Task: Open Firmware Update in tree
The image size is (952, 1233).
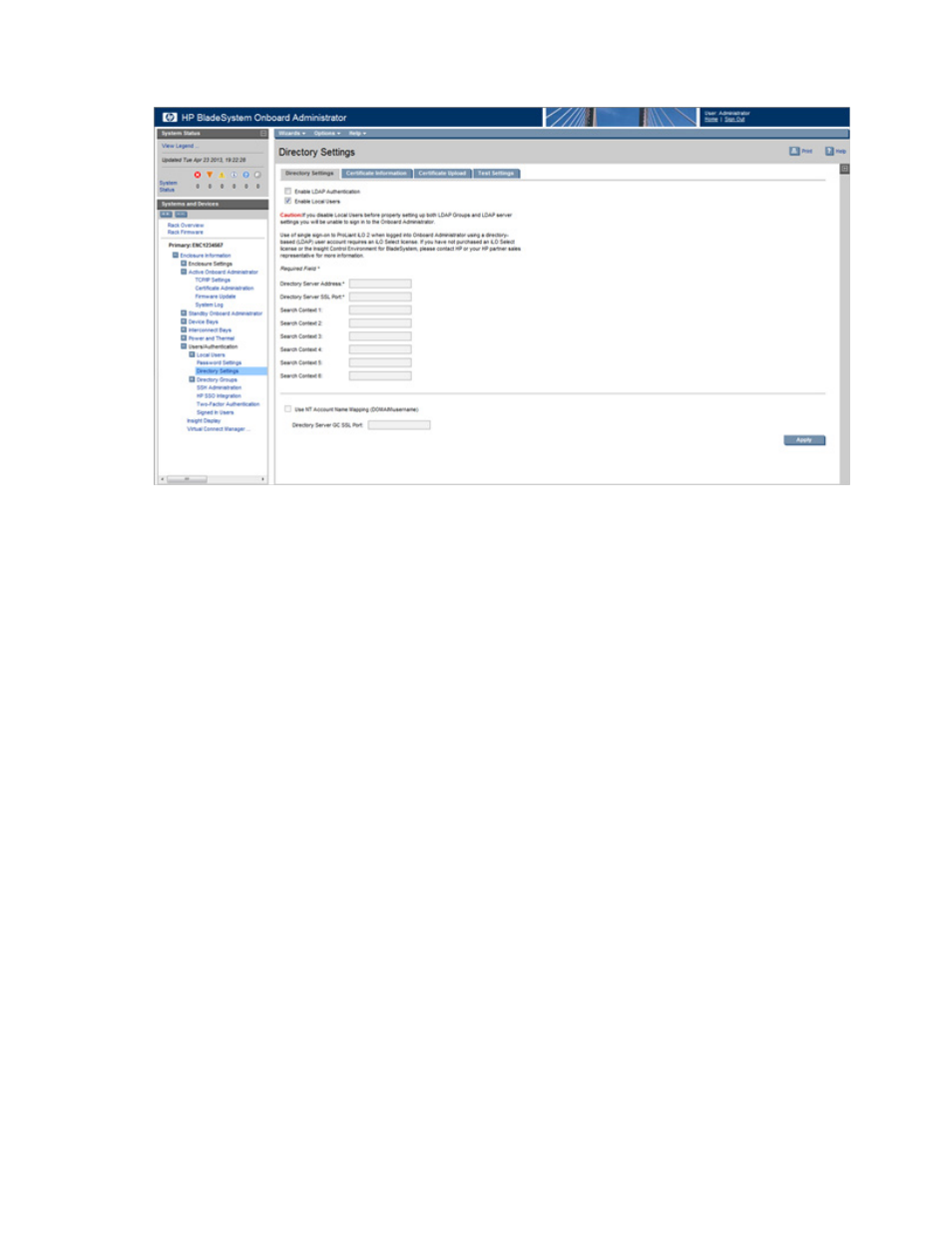Action: click(x=216, y=296)
